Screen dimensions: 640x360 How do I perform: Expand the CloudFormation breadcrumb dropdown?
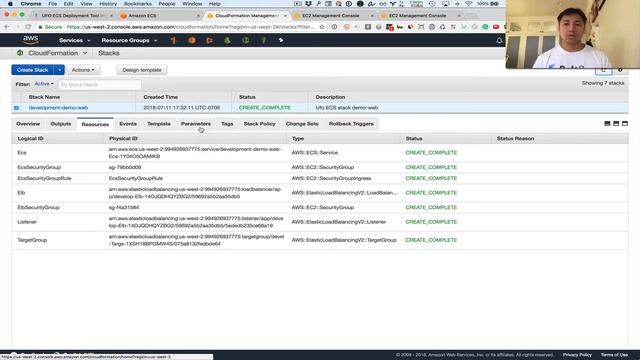[x=85, y=53]
